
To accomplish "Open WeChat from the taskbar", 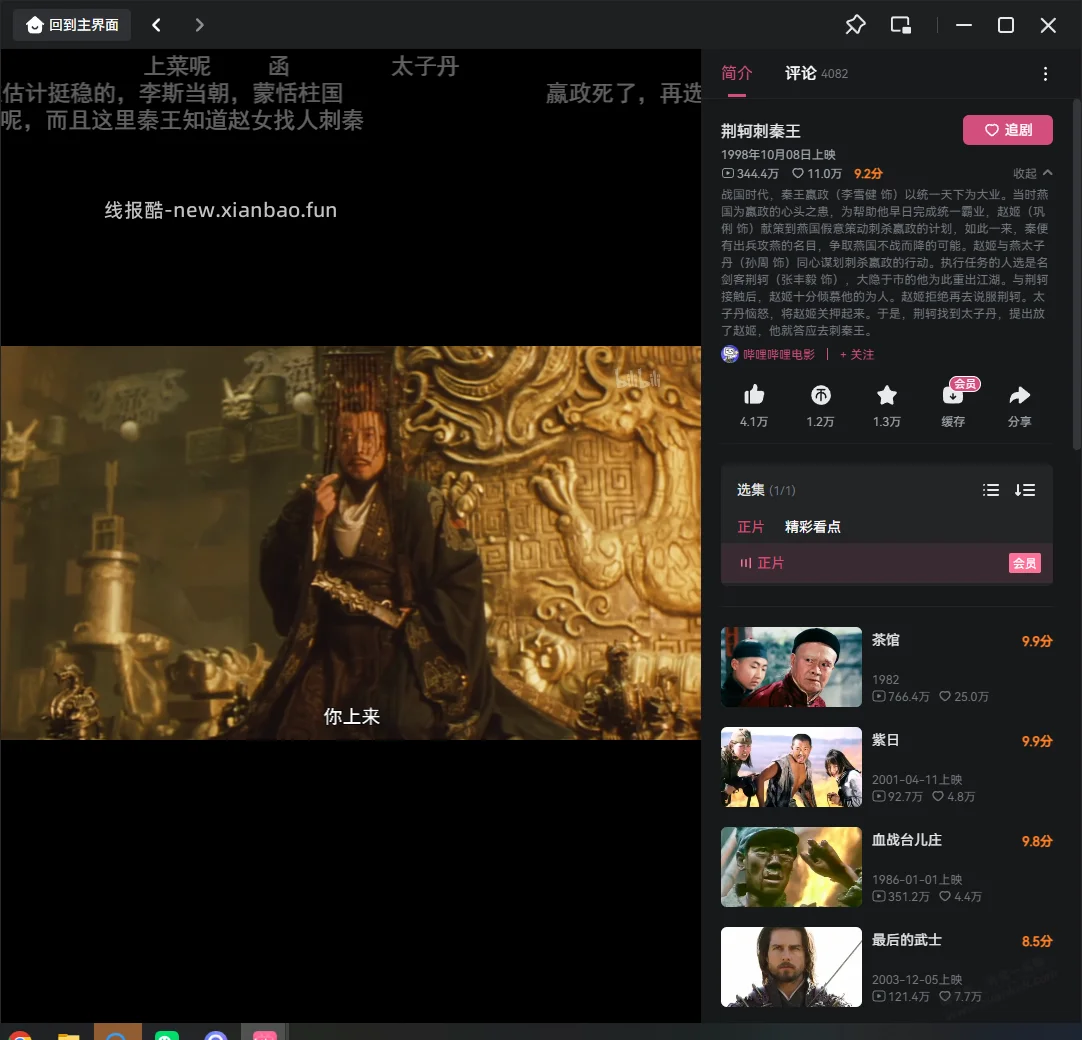I will point(167,1034).
